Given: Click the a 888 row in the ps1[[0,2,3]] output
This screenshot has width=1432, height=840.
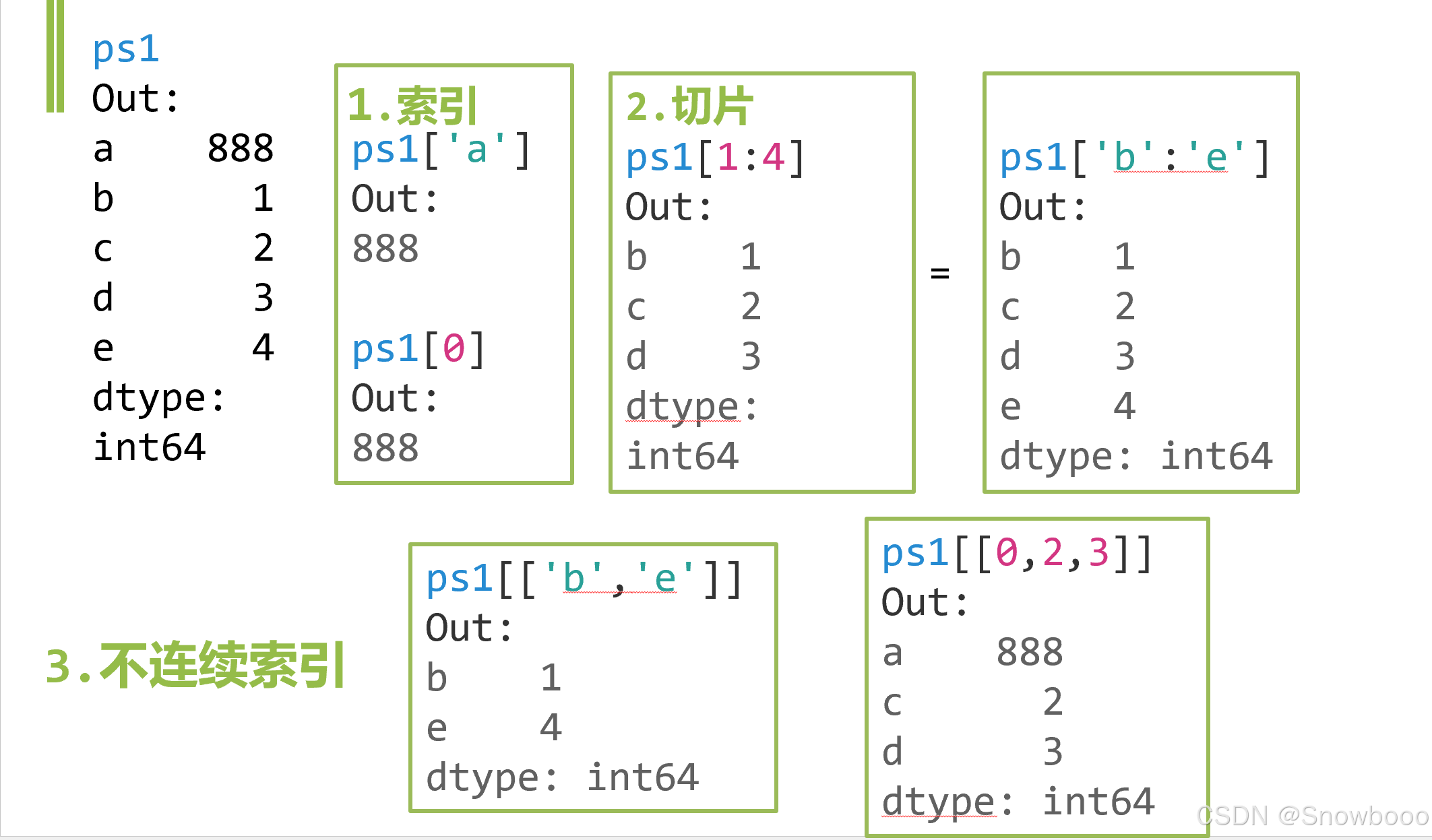Looking at the screenshot, I should click(972, 652).
